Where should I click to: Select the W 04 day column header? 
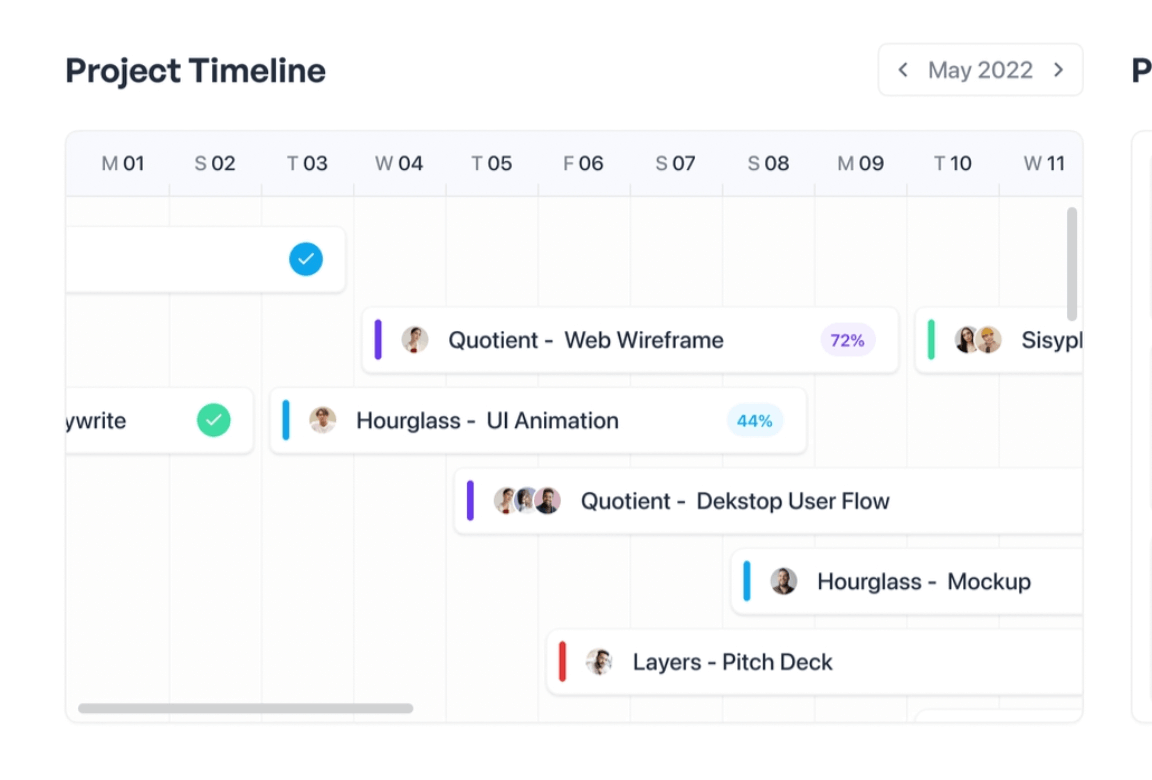click(399, 163)
